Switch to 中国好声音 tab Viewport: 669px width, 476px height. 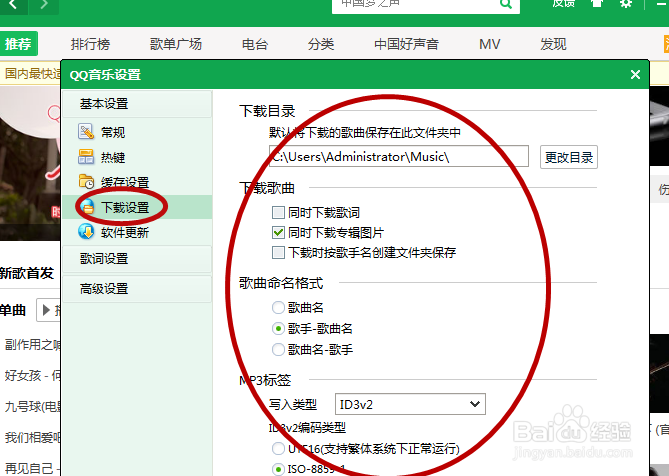click(406, 44)
